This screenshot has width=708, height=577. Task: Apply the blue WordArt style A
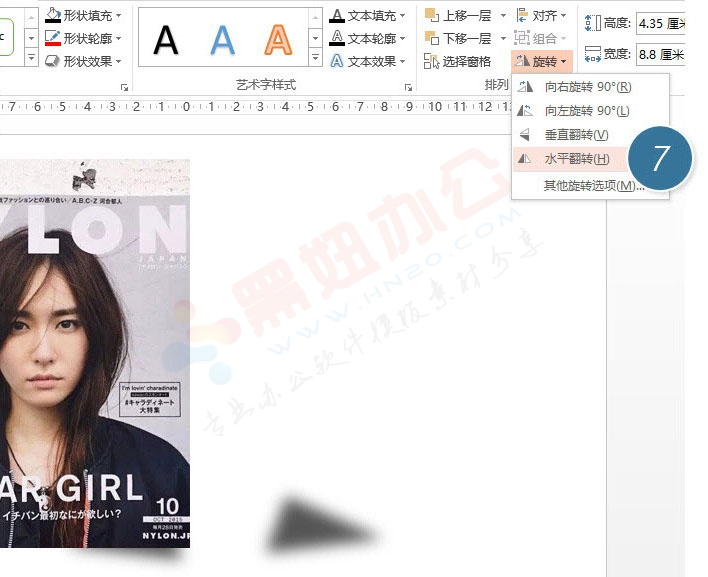coord(223,39)
